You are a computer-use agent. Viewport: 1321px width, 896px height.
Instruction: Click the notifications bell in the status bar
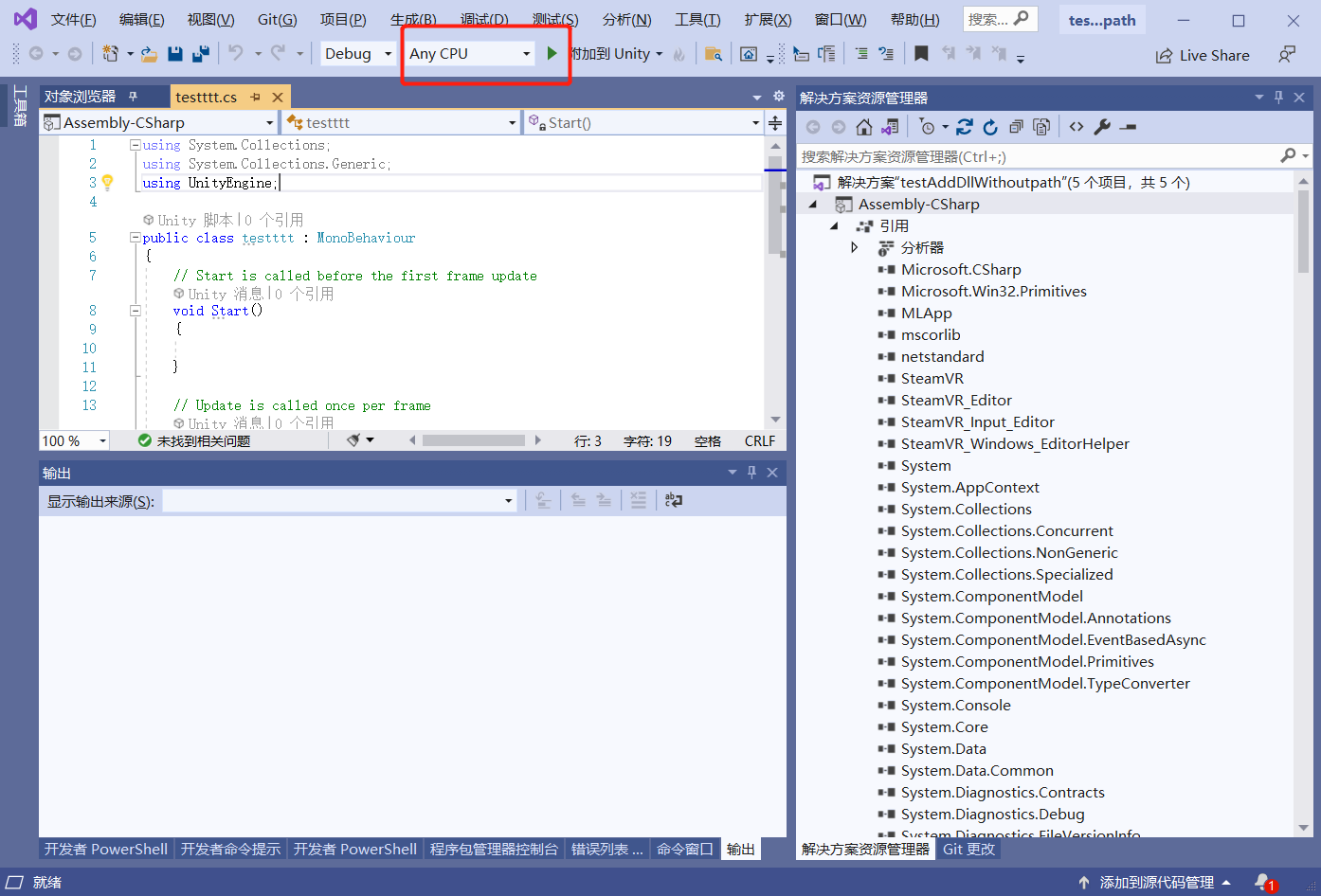[x=1263, y=882]
